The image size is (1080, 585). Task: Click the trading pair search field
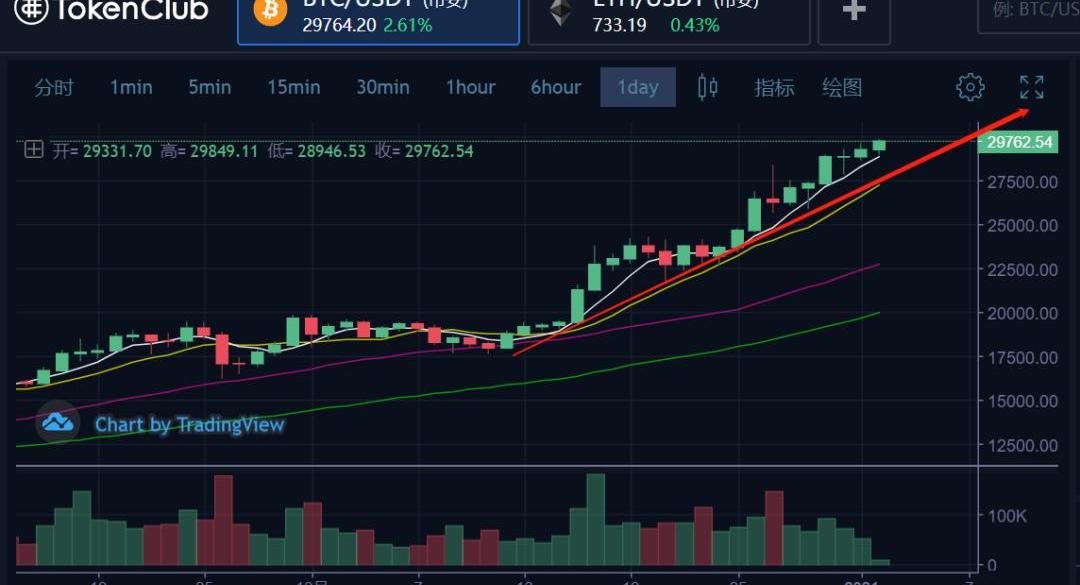click(x=1030, y=12)
